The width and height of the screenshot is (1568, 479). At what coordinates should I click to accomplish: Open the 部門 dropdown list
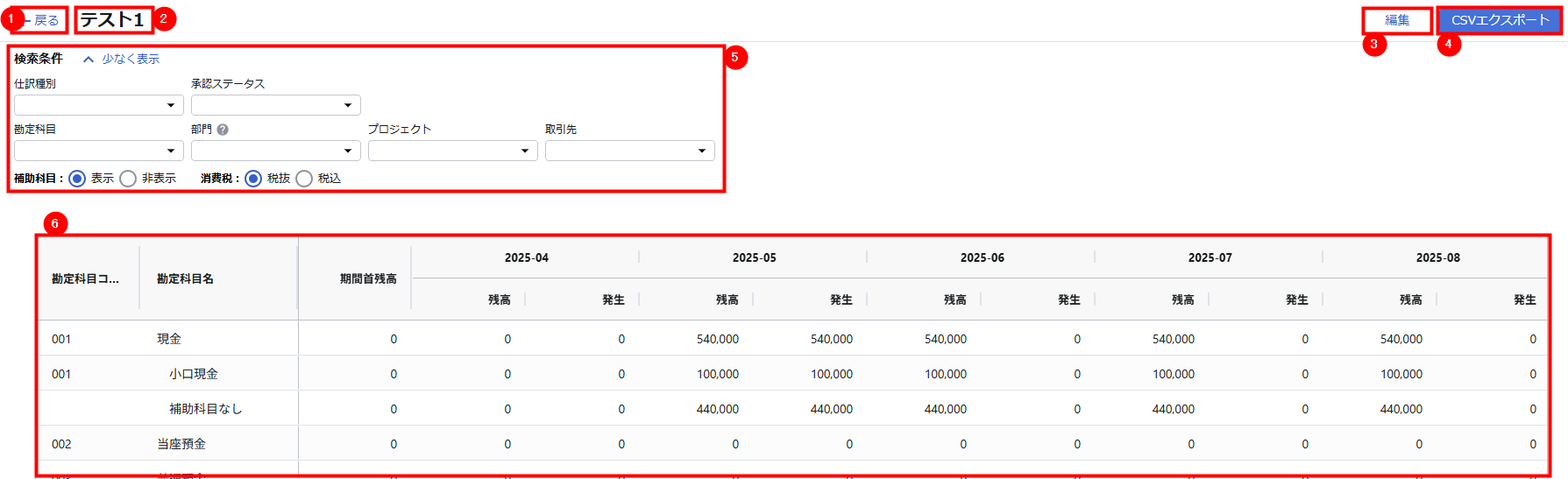tap(275, 151)
